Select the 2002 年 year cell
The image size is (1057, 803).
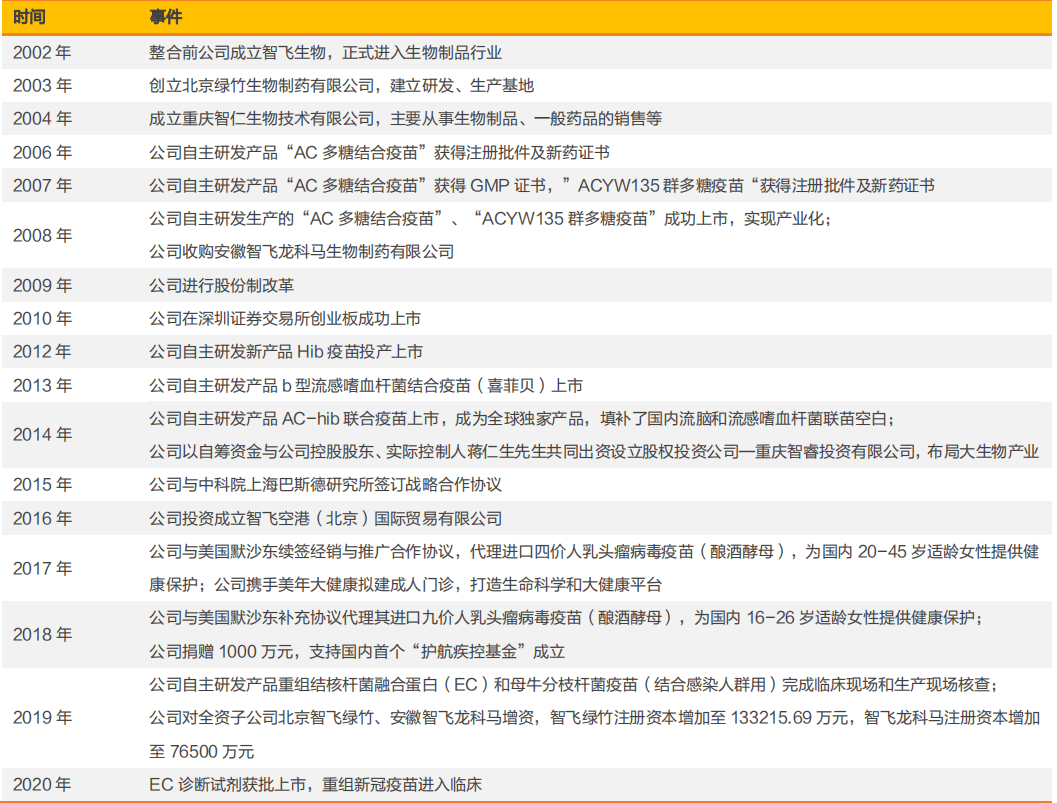point(42,52)
